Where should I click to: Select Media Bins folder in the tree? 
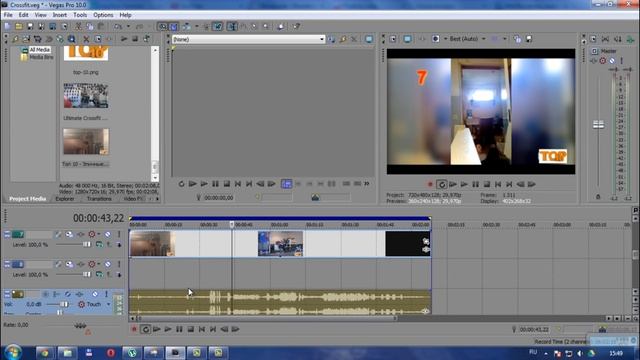tap(41, 57)
